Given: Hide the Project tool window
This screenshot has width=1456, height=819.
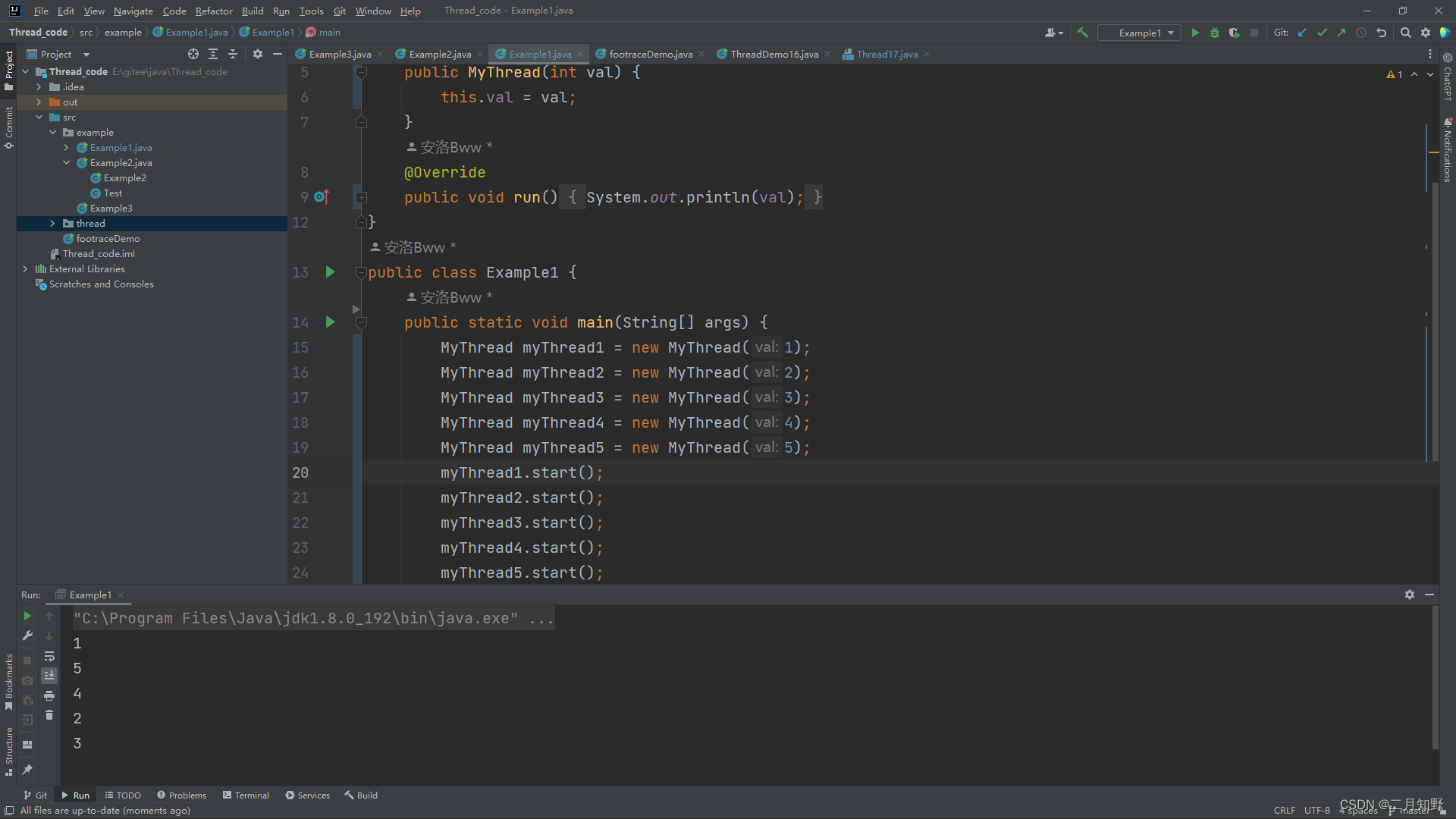Looking at the screenshot, I should click(x=278, y=54).
